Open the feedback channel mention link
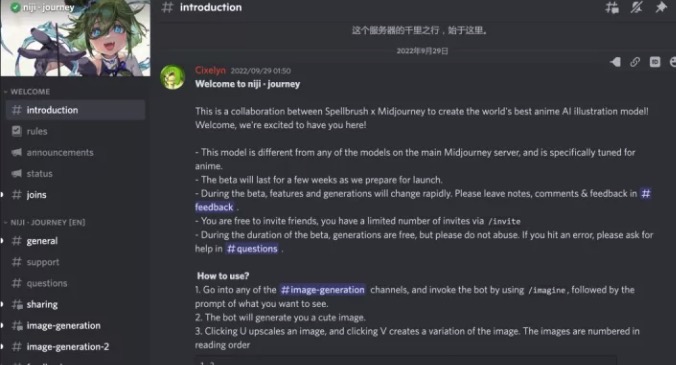The height and width of the screenshot is (365, 676). (x=214, y=207)
